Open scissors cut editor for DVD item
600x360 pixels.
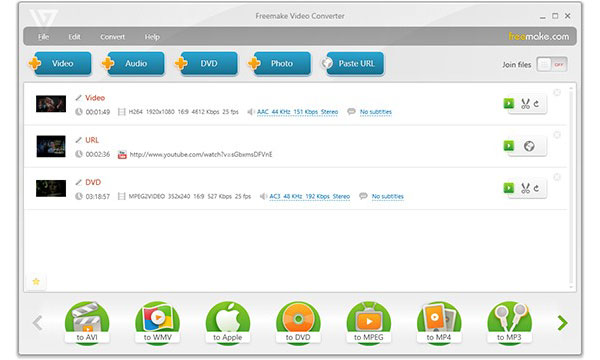525,188
